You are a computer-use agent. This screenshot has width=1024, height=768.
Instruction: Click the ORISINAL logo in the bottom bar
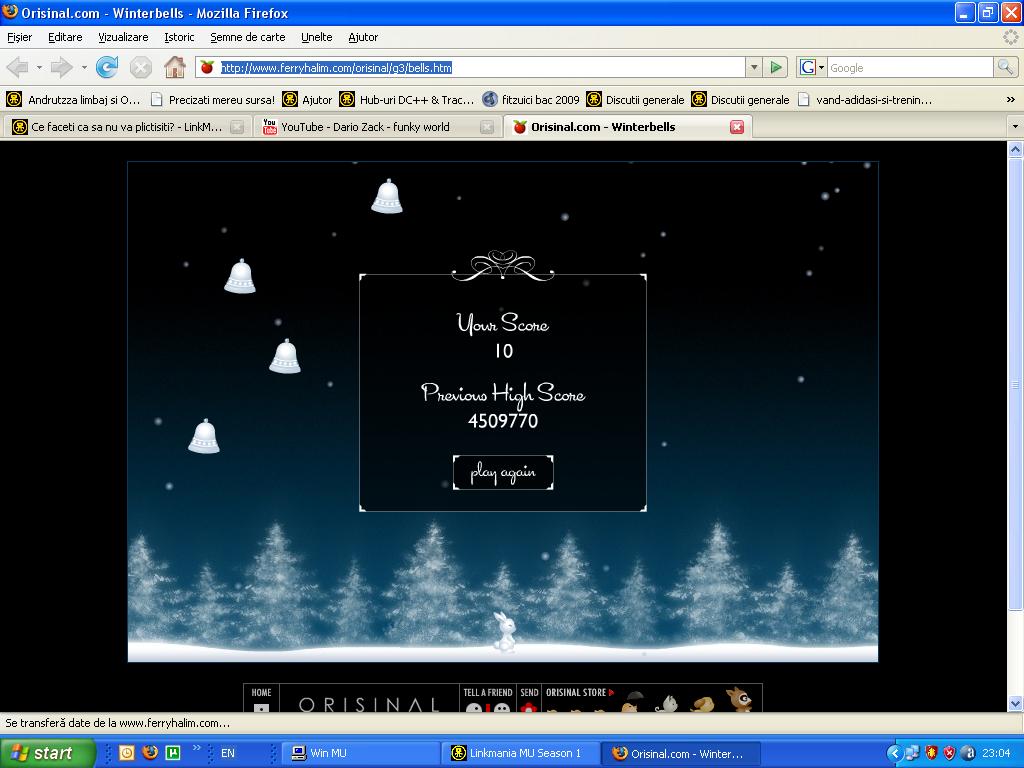[x=370, y=704]
